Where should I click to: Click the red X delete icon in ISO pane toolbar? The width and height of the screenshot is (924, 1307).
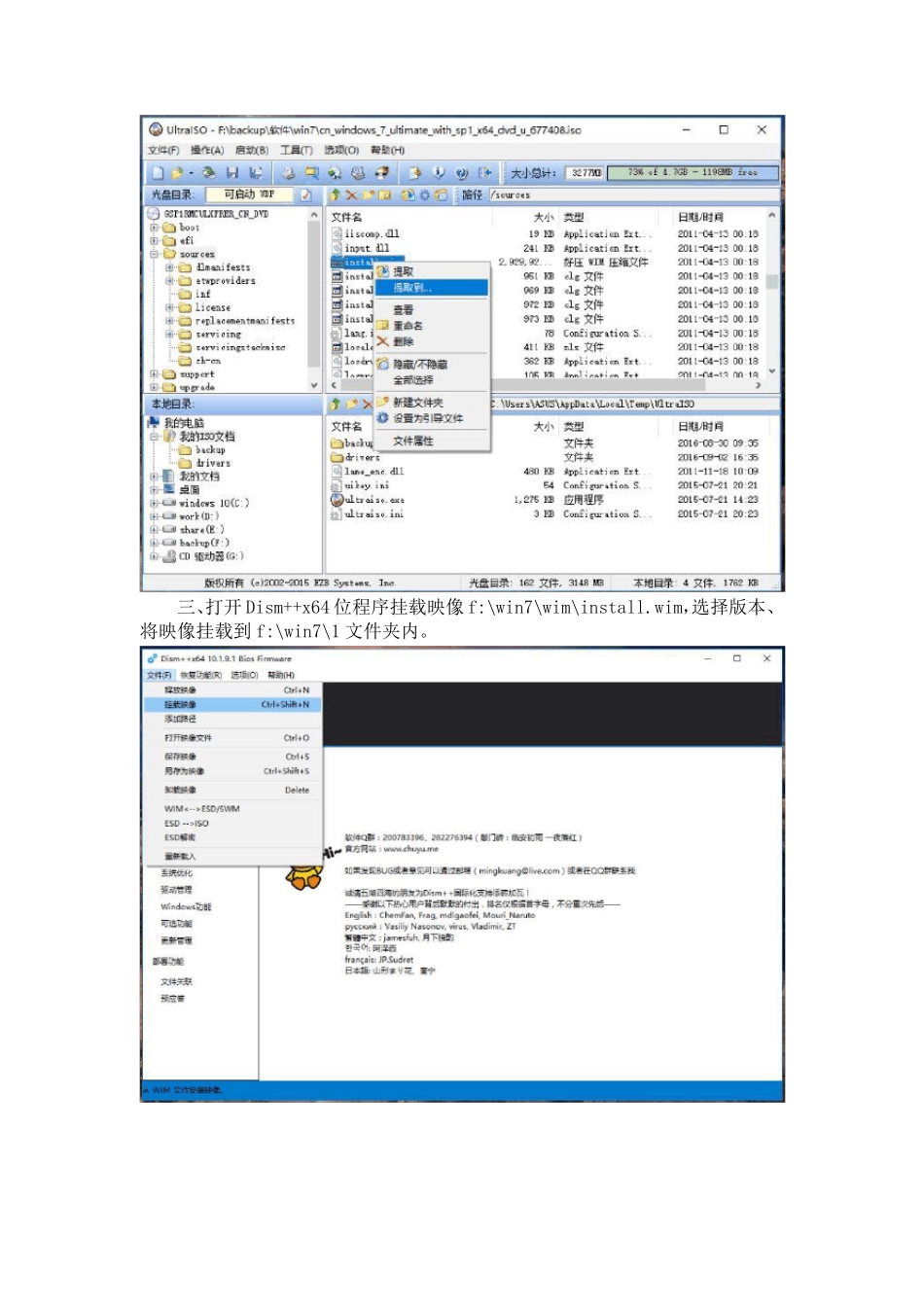coord(351,195)
